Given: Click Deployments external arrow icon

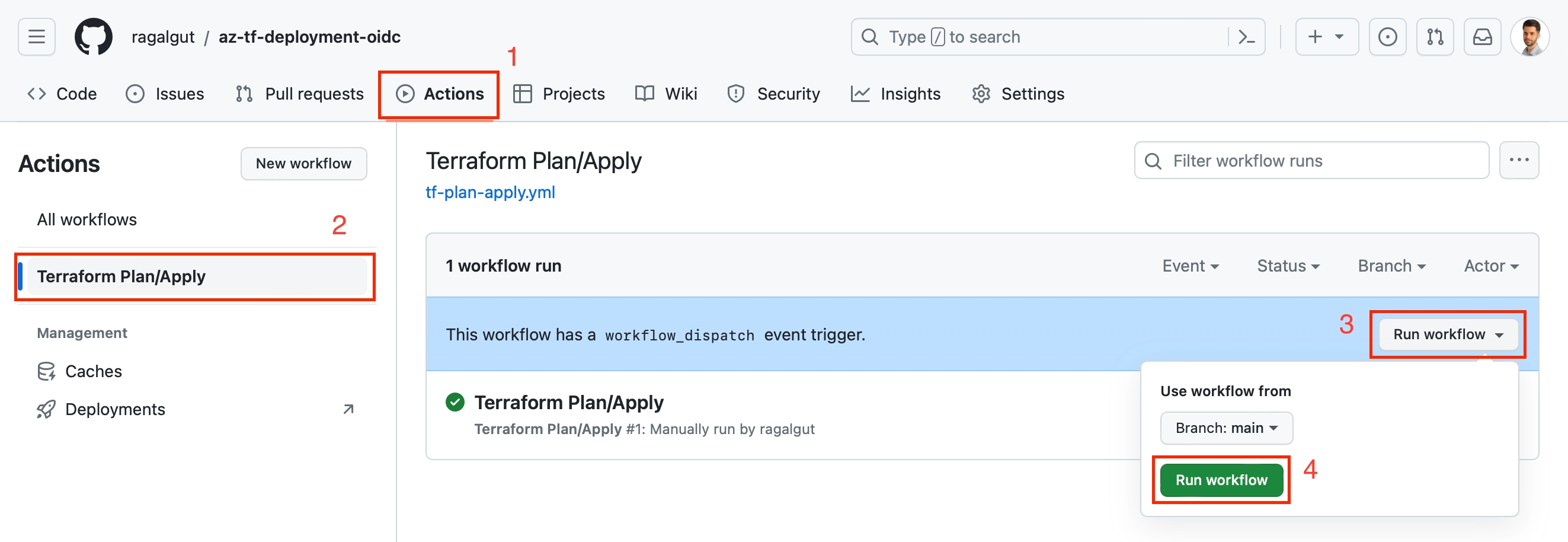Looking at the screenshot, I should click(x=348, y=409).
